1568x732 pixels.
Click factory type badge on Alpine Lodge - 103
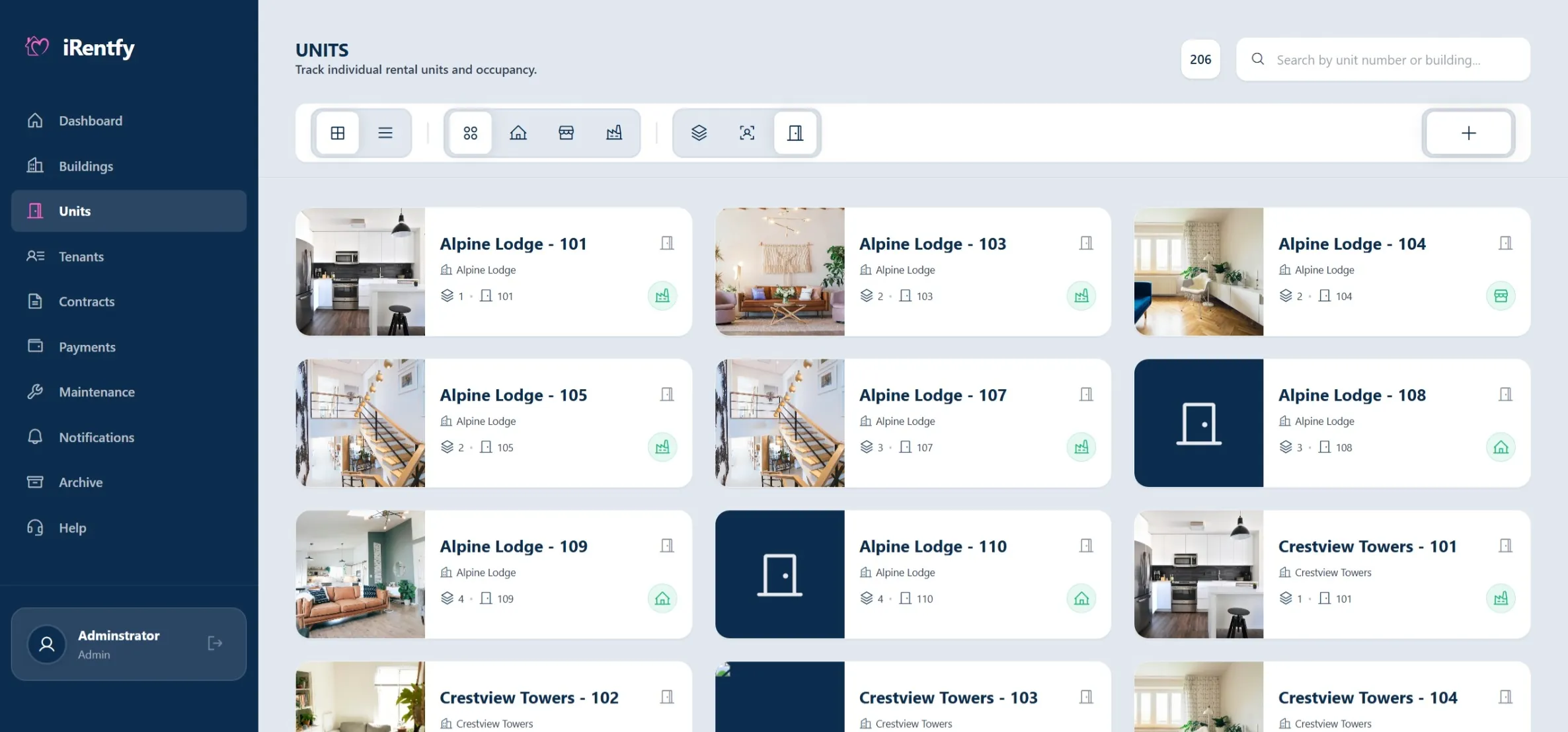[x=1081, y=296]
